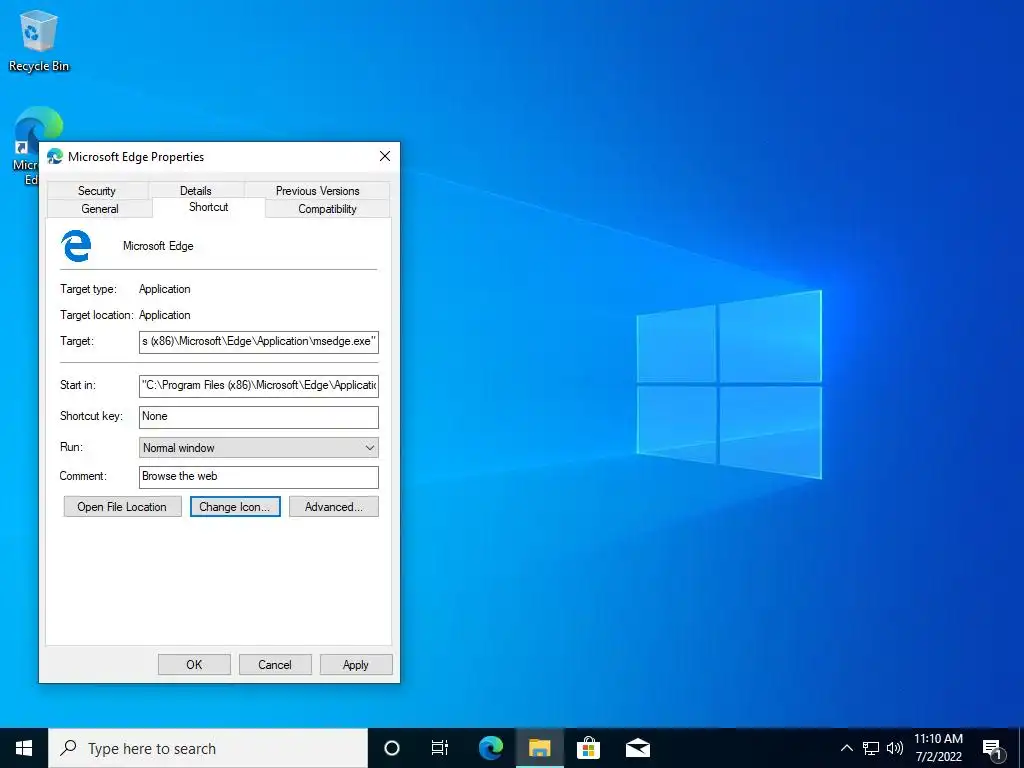Screen dimensions: 1024x768
Task: Click the Shortcut key field
Action: (x=259, y=417)
